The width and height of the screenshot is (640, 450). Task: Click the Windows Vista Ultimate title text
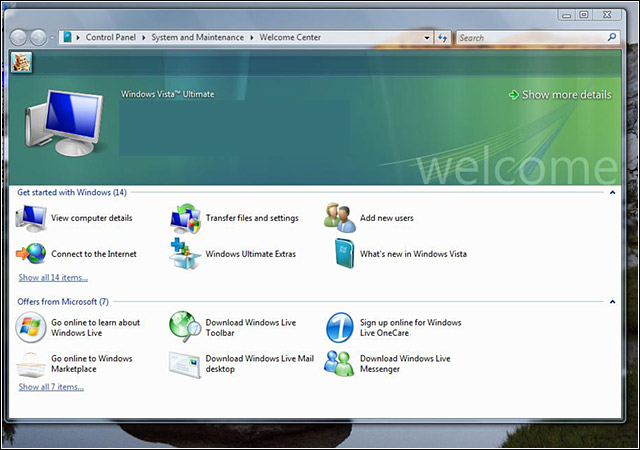click(x=167, y=94)
